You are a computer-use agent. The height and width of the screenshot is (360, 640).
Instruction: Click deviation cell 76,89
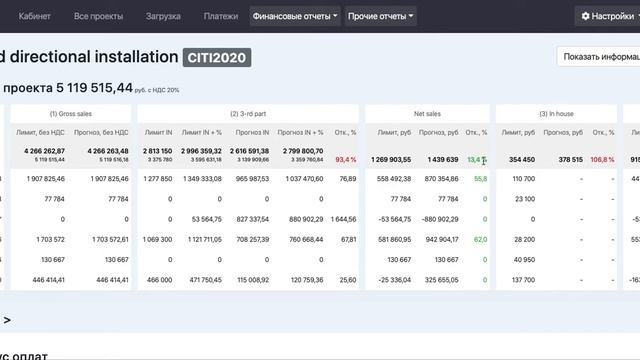point(348,179)
